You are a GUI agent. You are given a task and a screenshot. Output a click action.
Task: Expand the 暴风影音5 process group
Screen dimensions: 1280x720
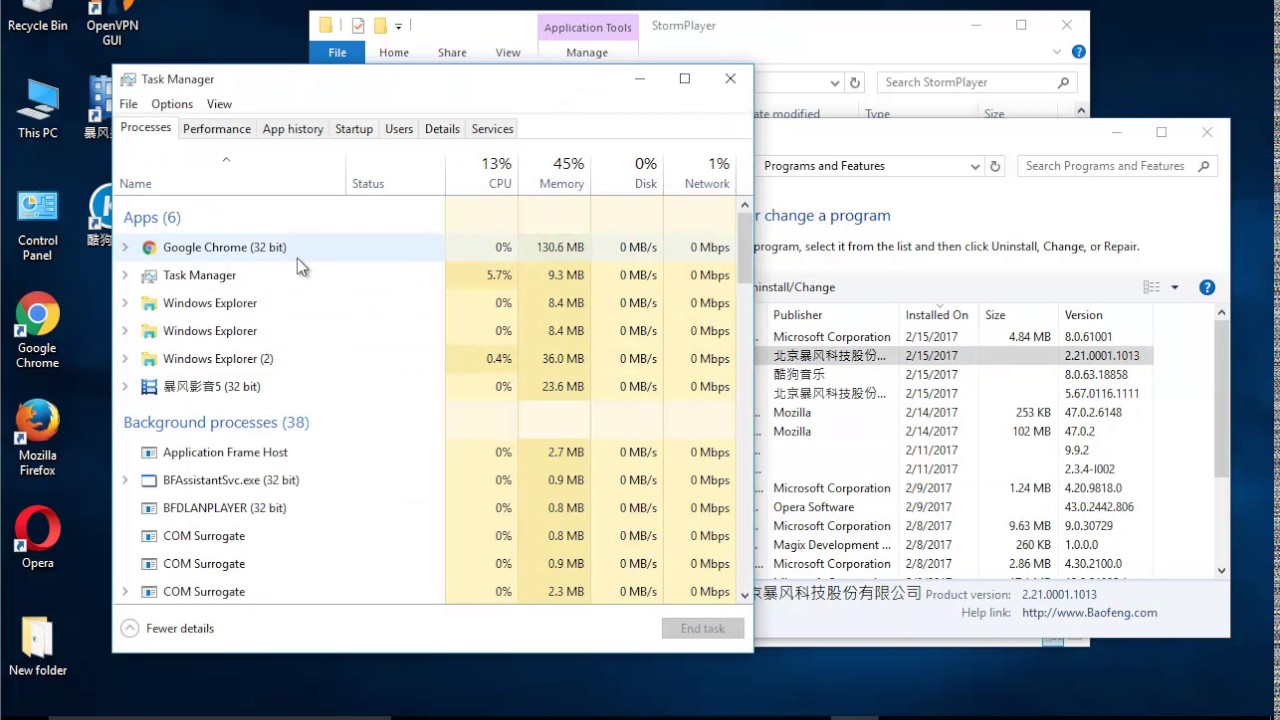(125, 387)
